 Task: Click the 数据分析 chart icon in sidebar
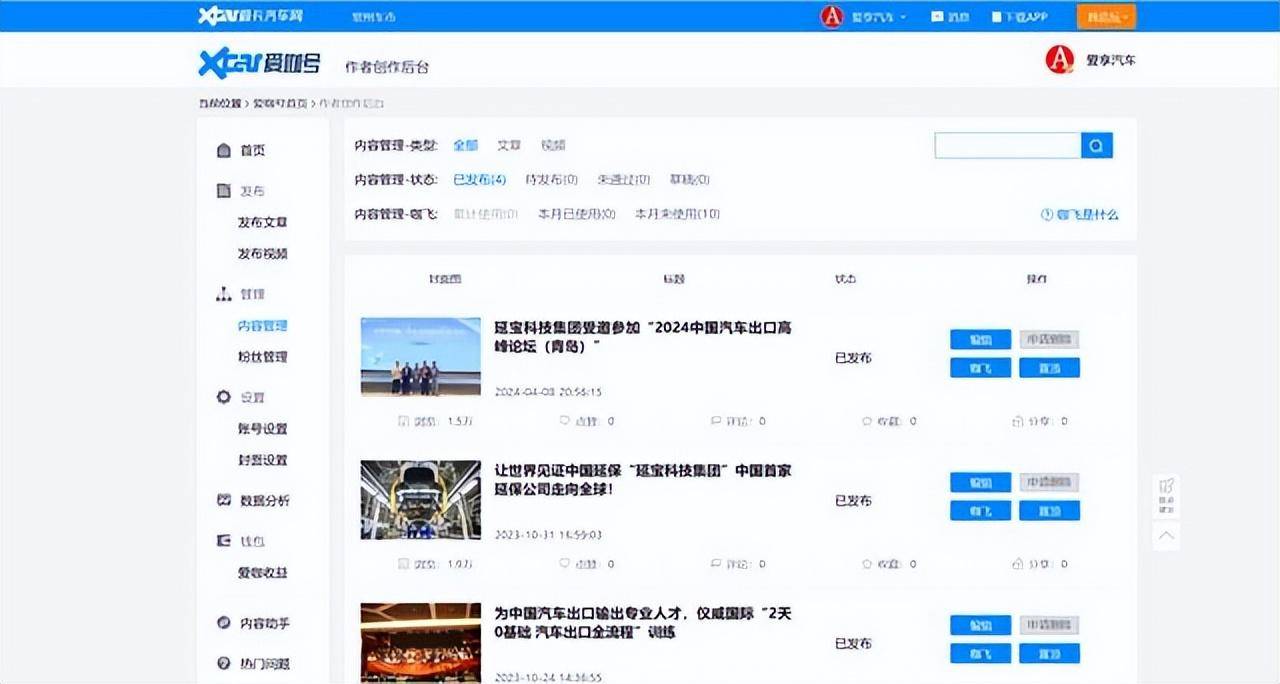click(x=224, y=500)
